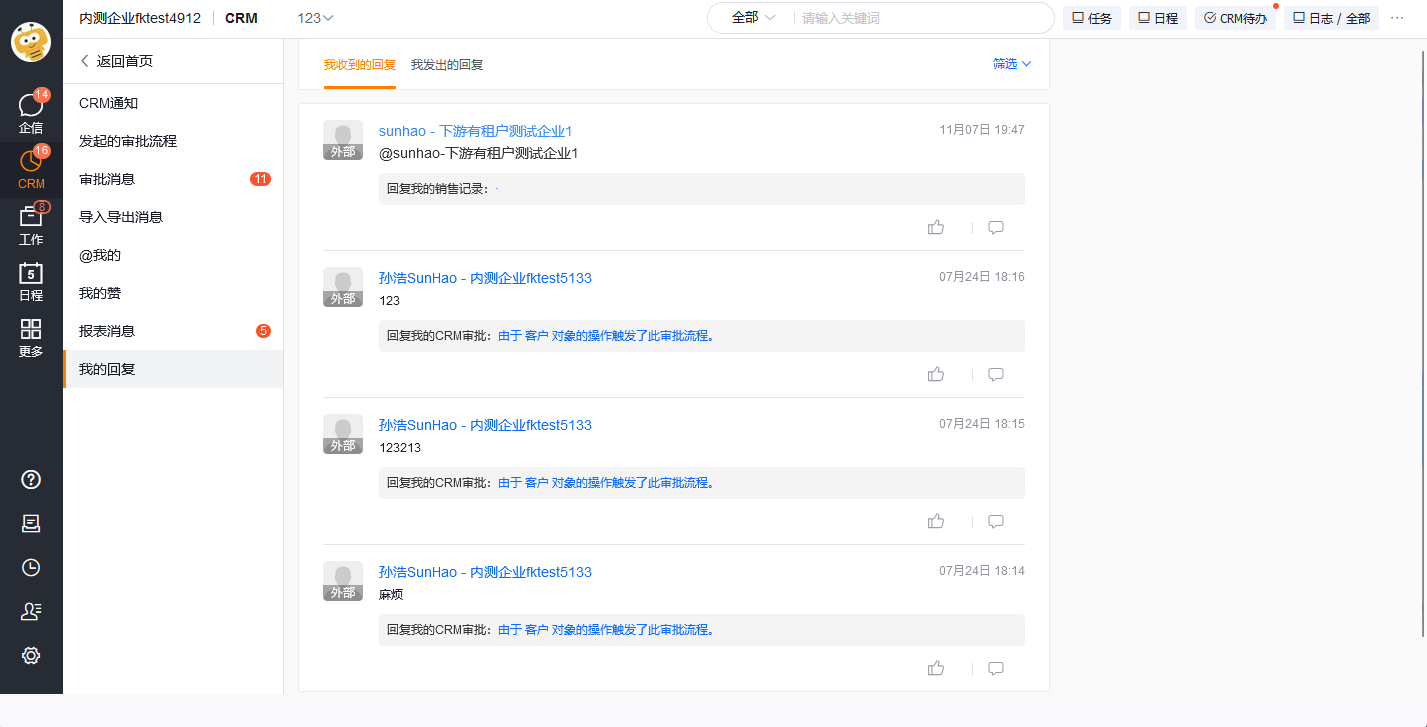Image resolution: width=1427 pixels, height=727 pixels.
Task: Open 企信 from the left sidebar
Action: [31, 108]
